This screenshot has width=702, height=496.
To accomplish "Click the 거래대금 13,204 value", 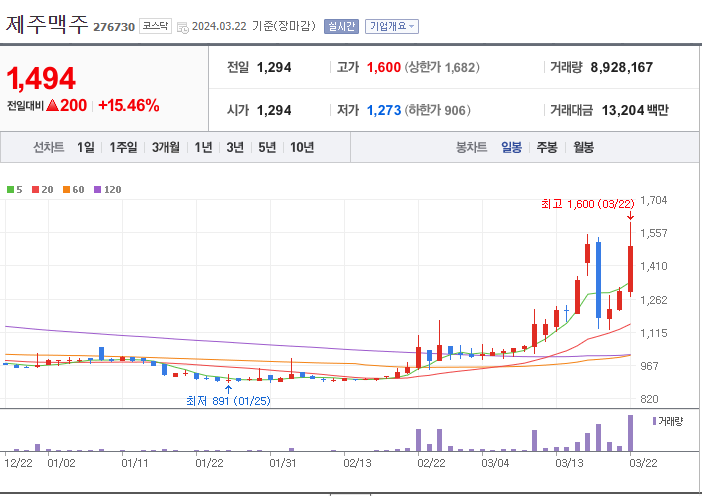I will pyautogui.click(x=621, y=110).
